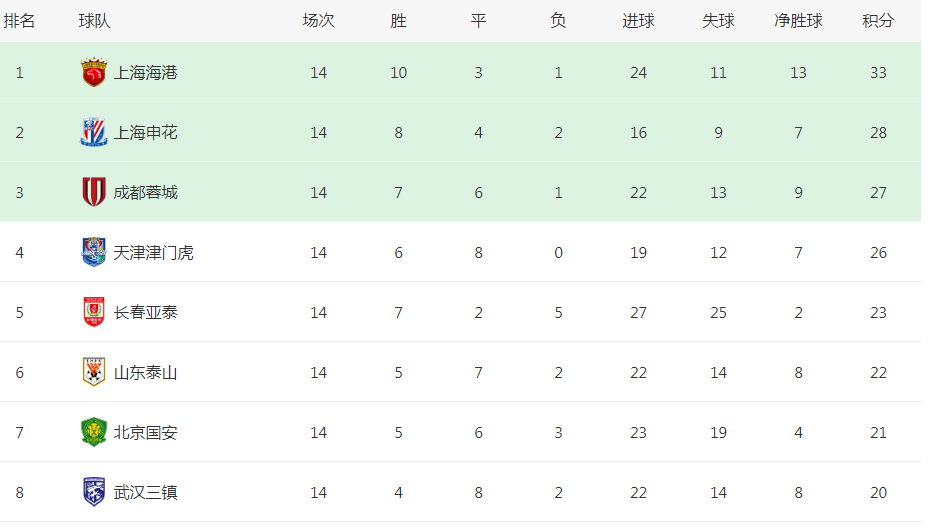
Task: Open the 天津津门虎 team name link
Action: (x=153, y=252)
